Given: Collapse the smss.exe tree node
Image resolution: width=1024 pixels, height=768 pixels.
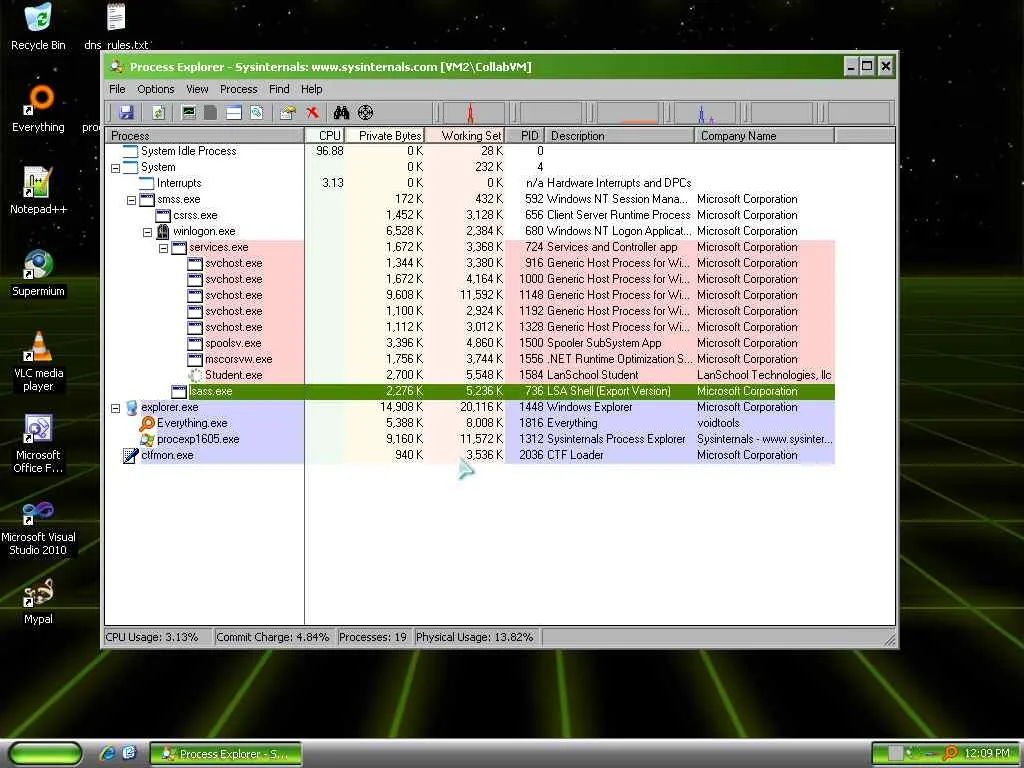Looking at the screenshot, I should (131, 200).
